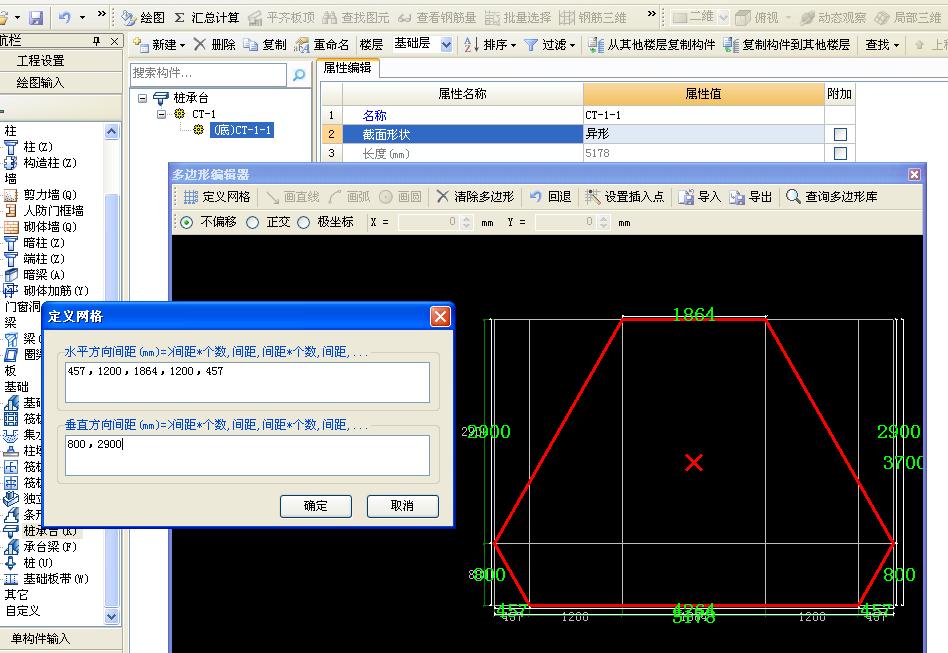Delete component with 删除 icon
The width and height of the screenshot is (948, 653).
pyautogui.click(x=200, y=44)
